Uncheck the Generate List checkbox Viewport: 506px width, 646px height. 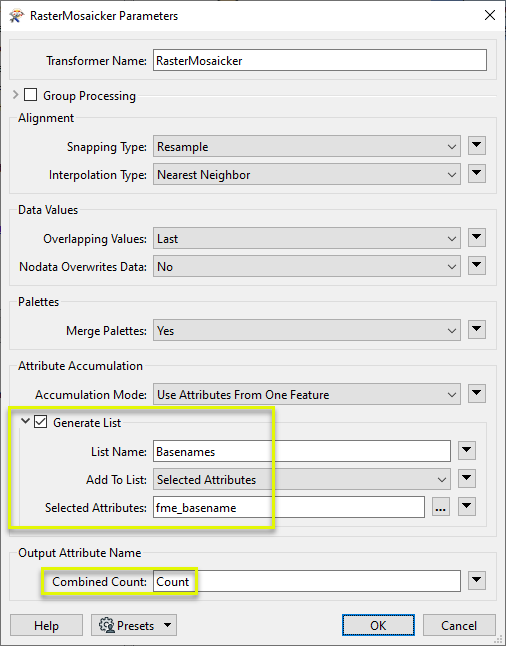coord(40,421)
